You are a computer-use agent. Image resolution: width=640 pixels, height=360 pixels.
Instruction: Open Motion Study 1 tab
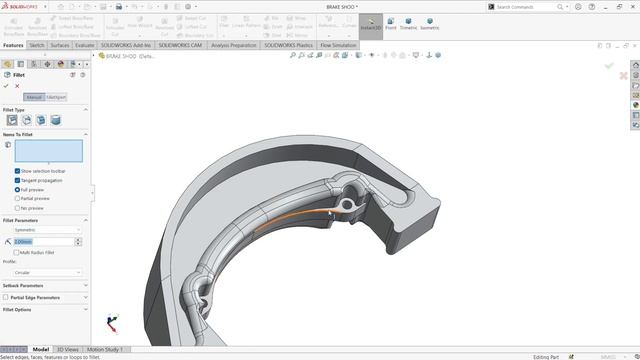click(105, 349)
